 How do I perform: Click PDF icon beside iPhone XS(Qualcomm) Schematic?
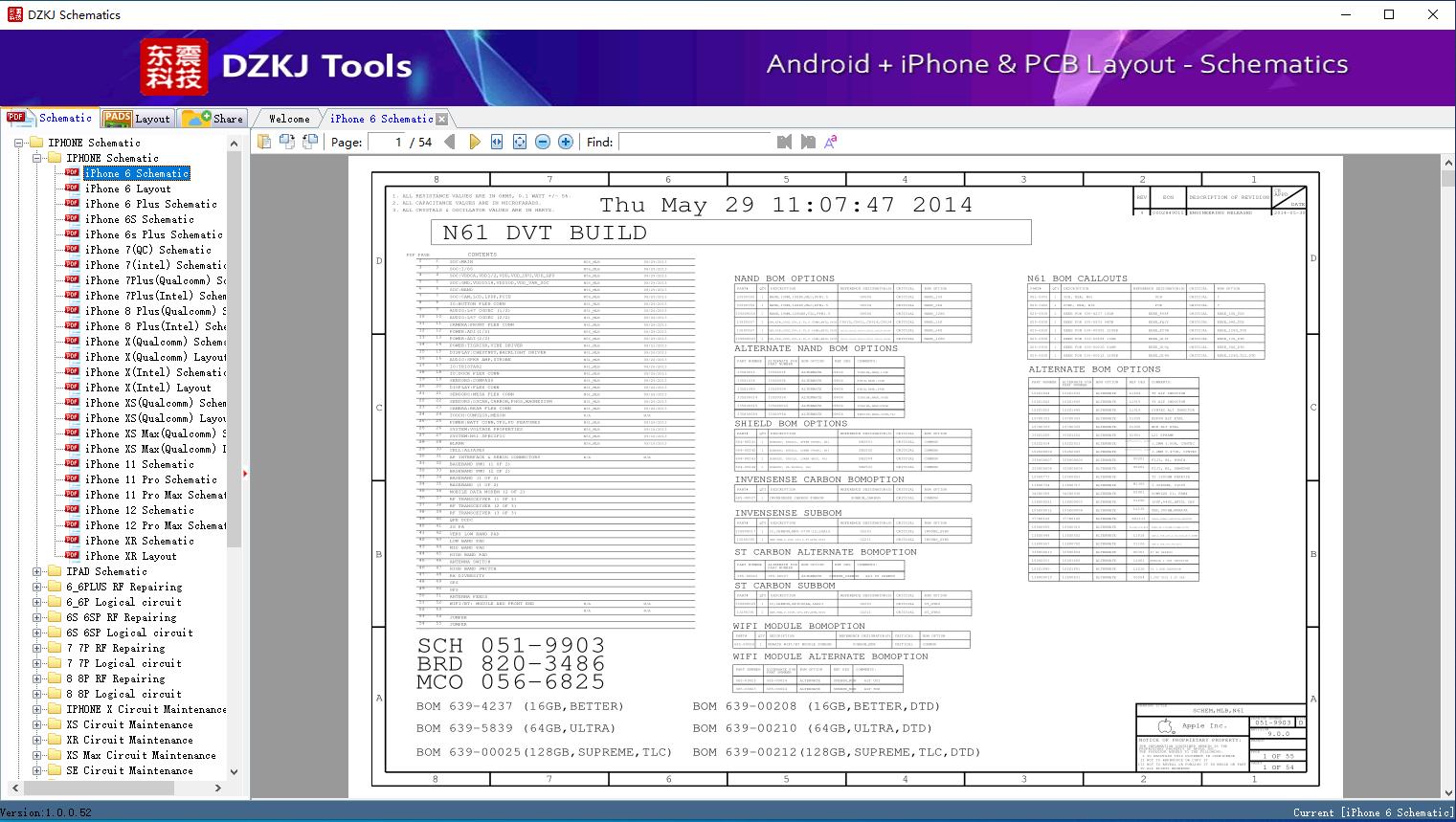click(x=72, y=403)
